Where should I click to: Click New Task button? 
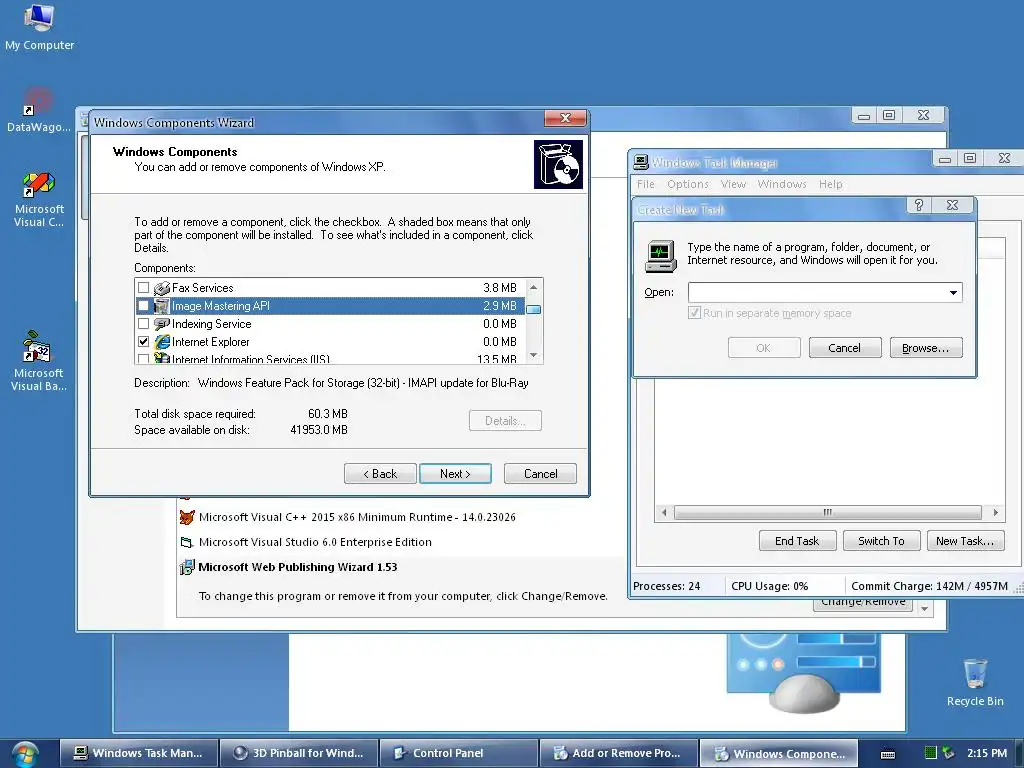coord(965,541)
